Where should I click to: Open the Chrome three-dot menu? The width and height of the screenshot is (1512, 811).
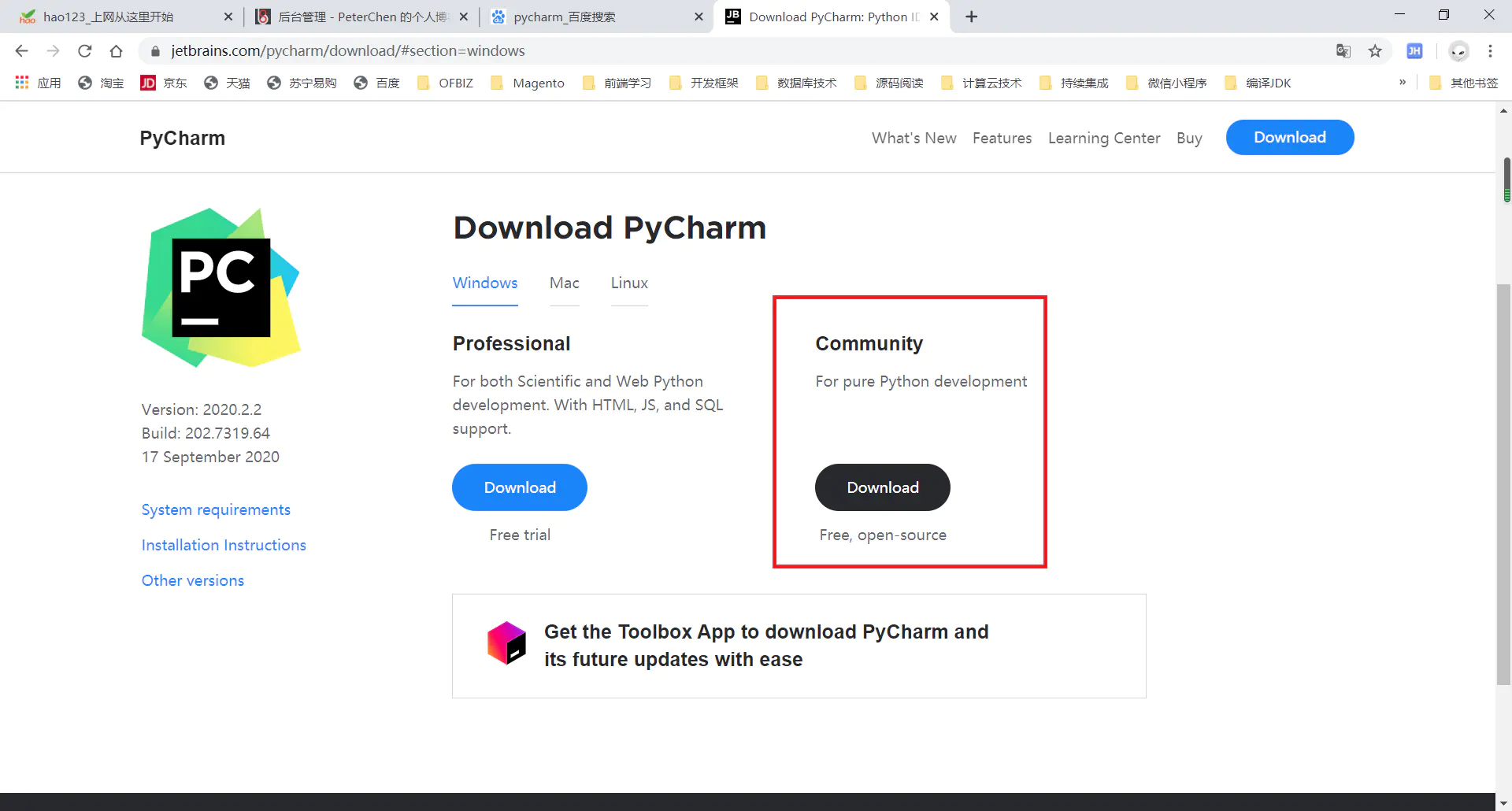(1490, 51)
